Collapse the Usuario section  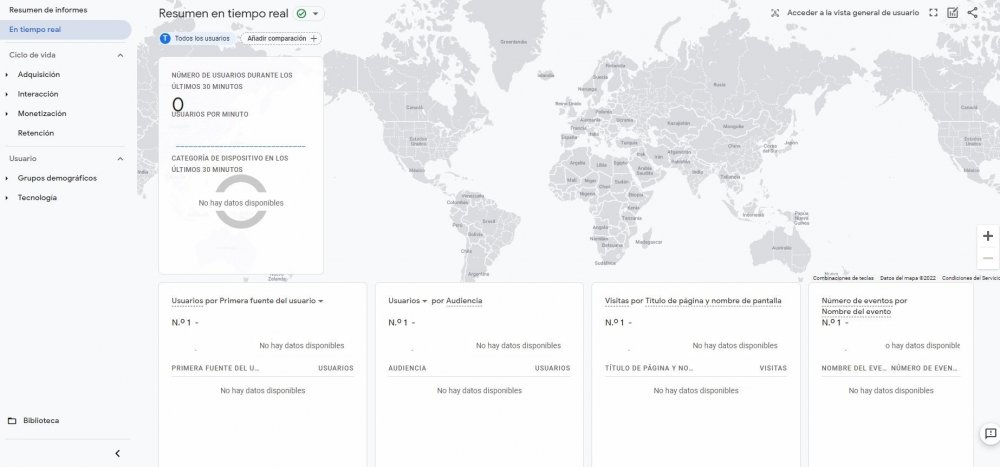pos(120,159)
